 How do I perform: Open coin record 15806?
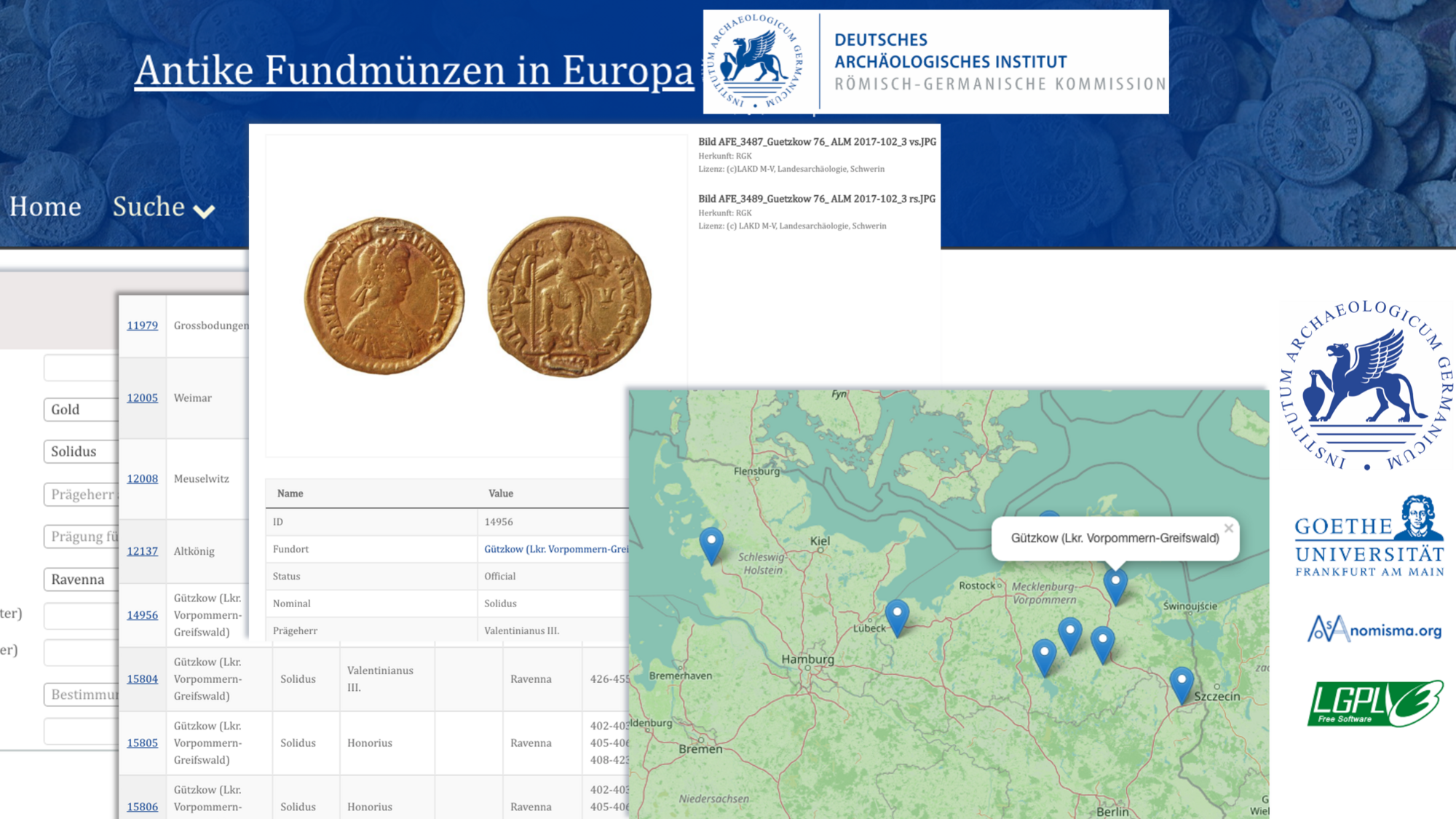(142, 807)
